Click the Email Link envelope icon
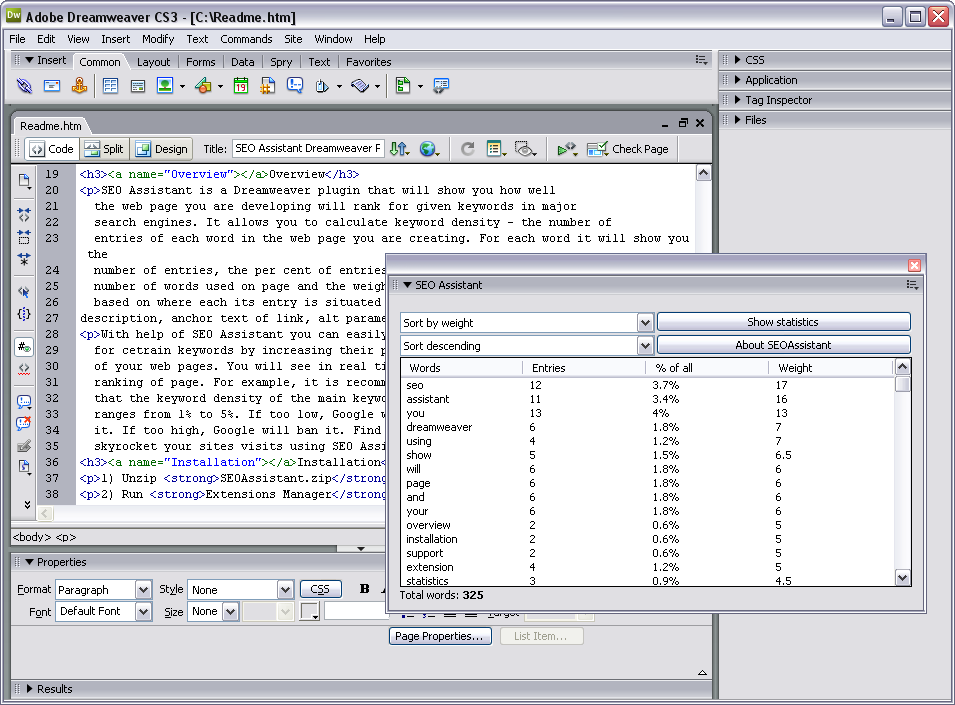Screen dimensions: 955x705 (x=51, y=87)
